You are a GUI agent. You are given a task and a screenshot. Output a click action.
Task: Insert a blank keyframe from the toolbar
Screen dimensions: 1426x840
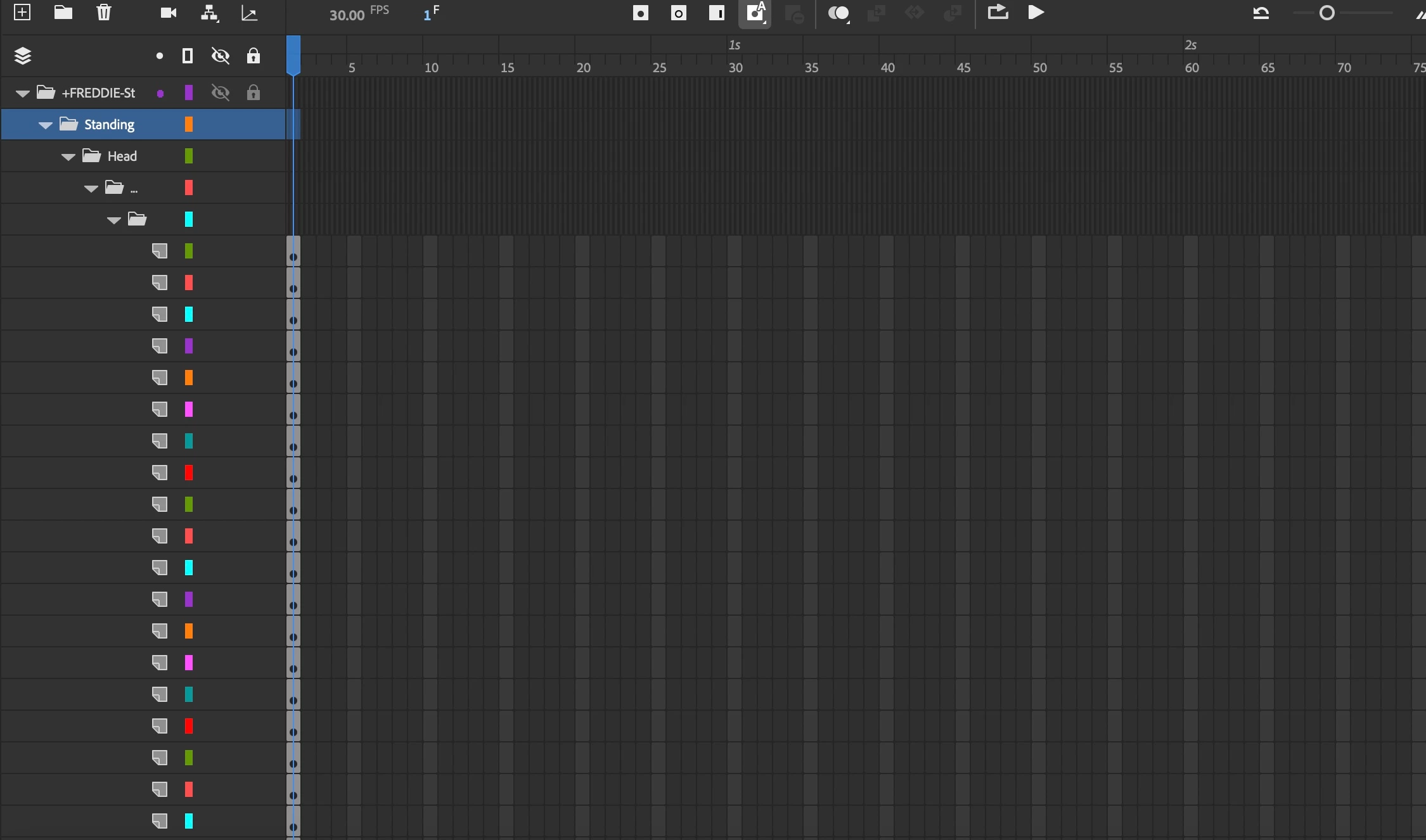point(679,13)
